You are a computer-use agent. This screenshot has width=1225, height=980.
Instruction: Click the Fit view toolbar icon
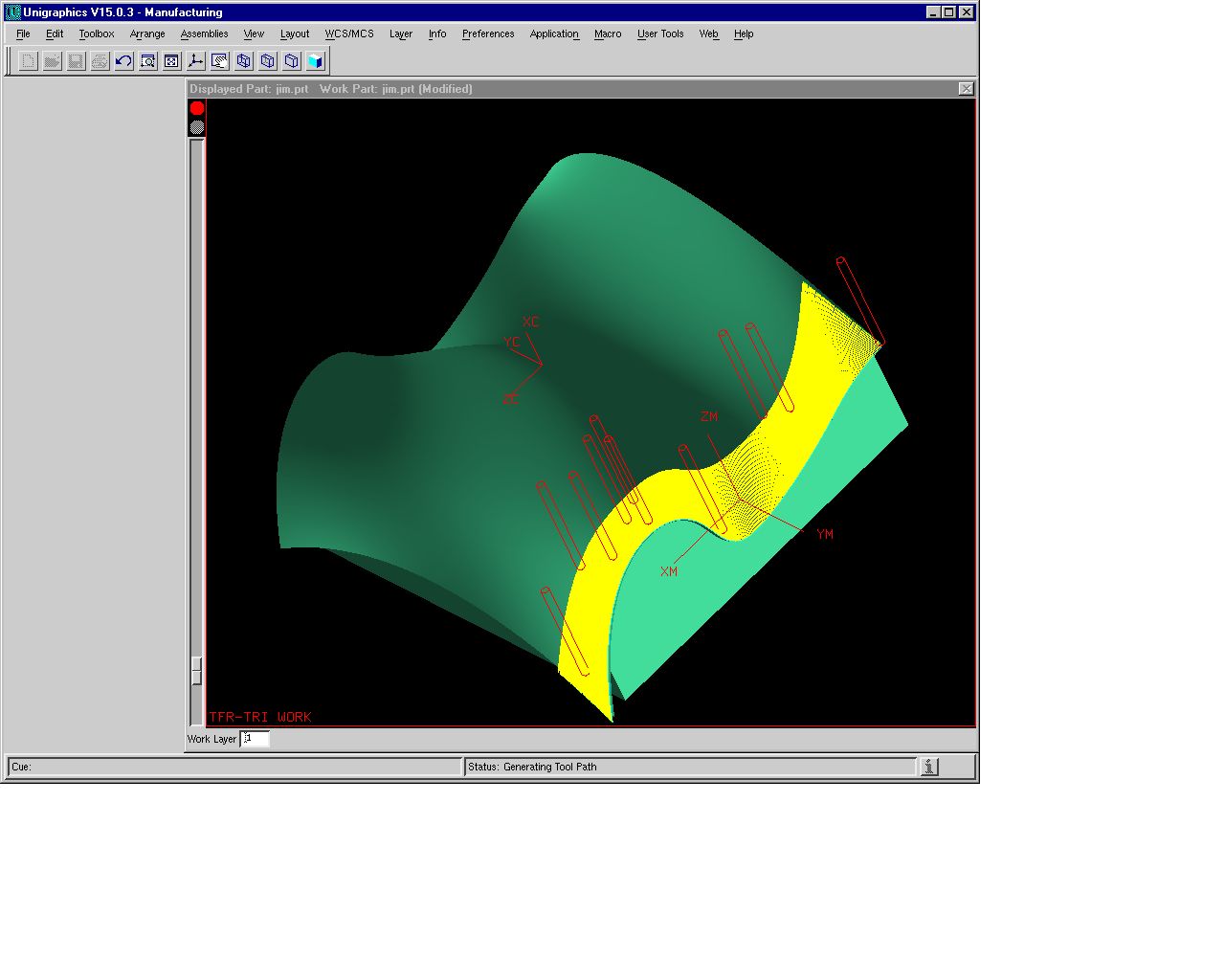[171, 61]
